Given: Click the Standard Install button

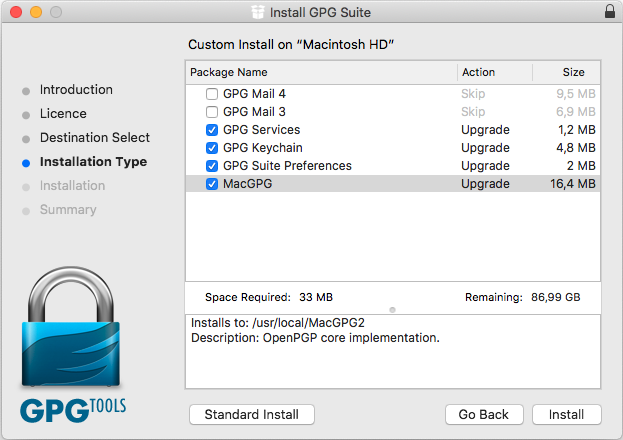Looking at the screenshot, I should tap(252, 415).
